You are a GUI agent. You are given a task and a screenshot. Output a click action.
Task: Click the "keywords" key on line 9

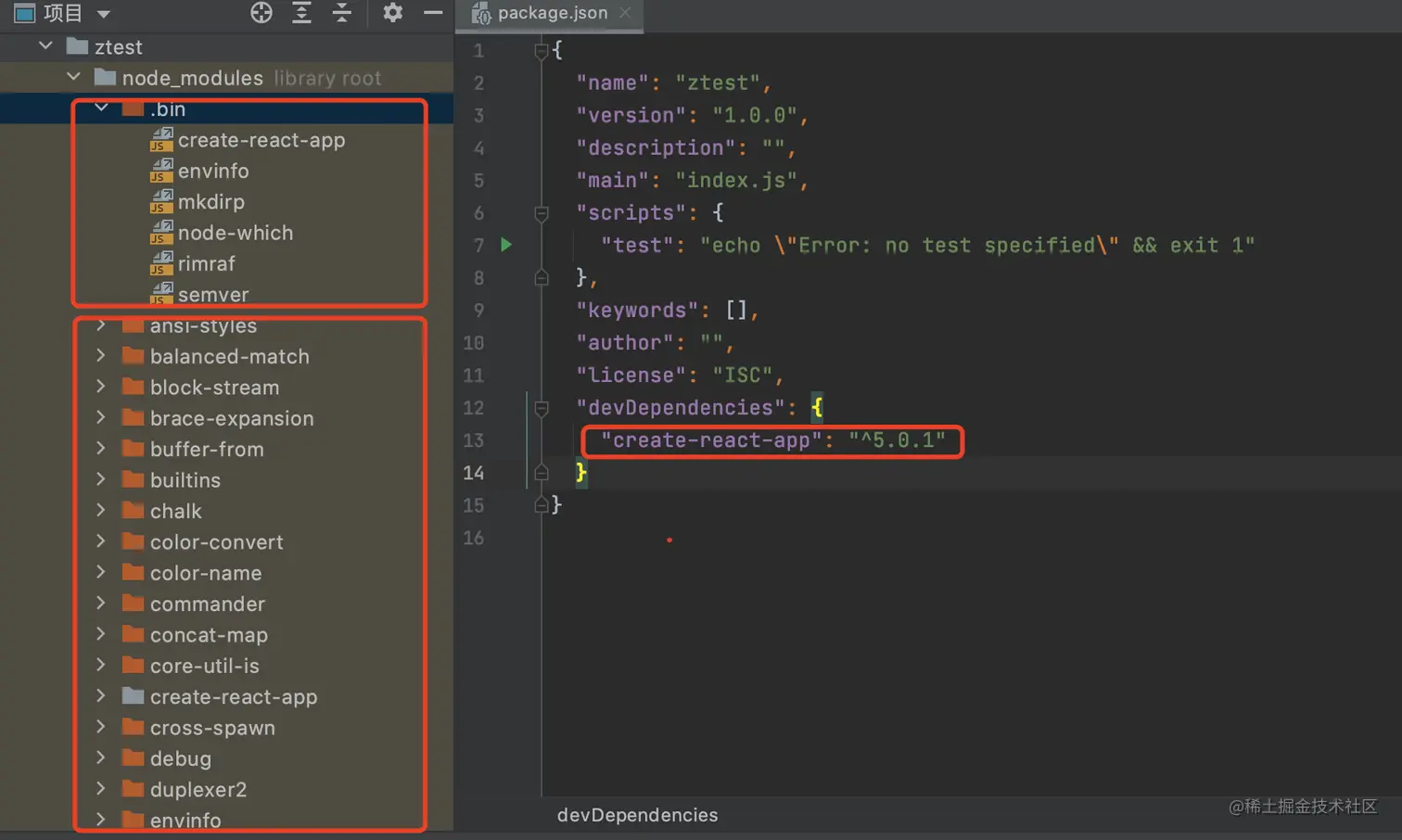coord(637,310)
